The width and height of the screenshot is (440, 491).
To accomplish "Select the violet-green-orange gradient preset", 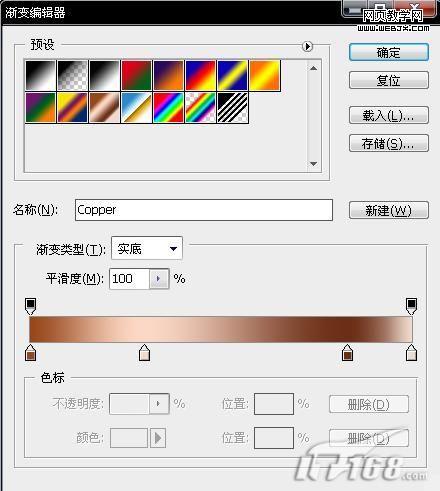I will (x=40, y=108).
